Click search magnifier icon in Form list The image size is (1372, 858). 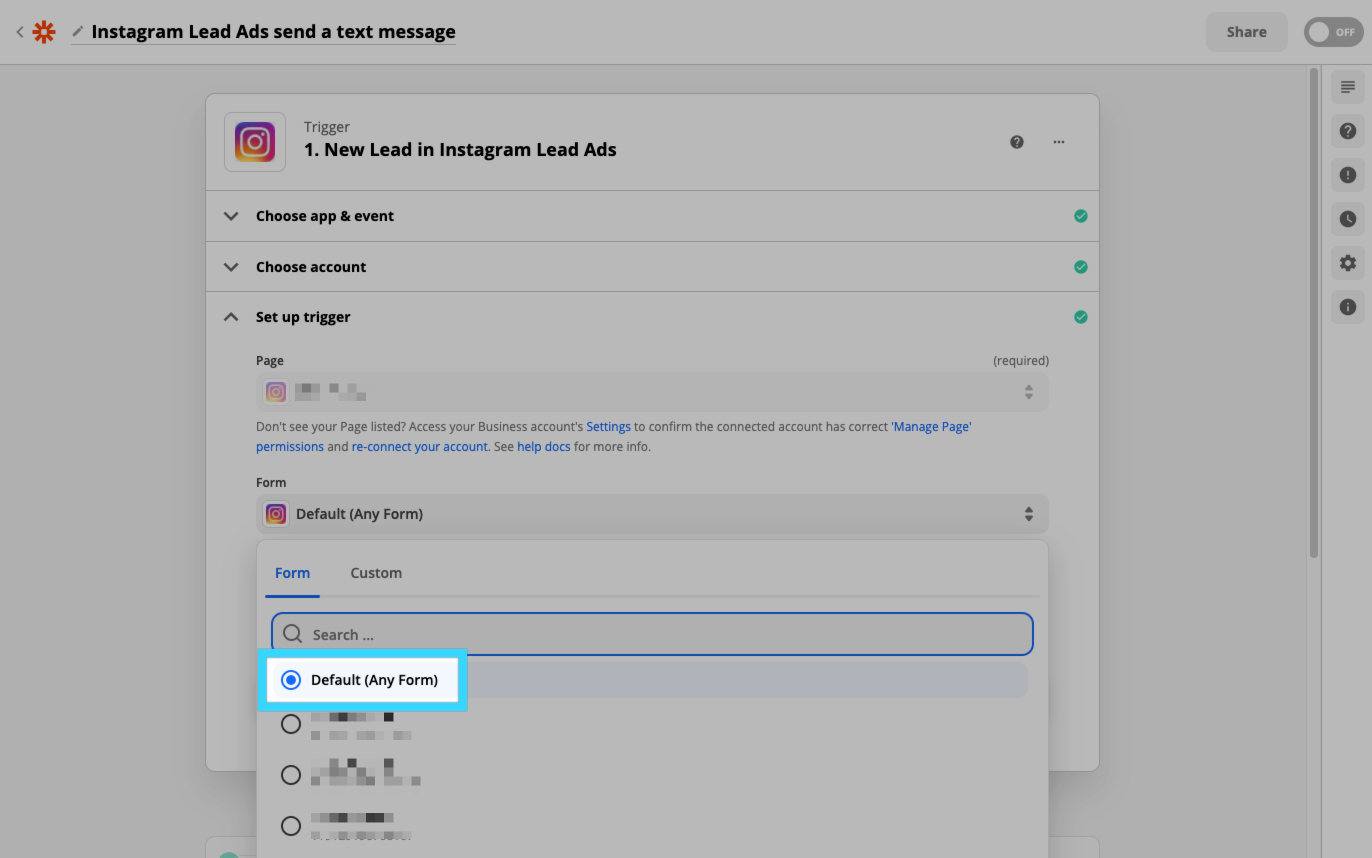(292, 634)
